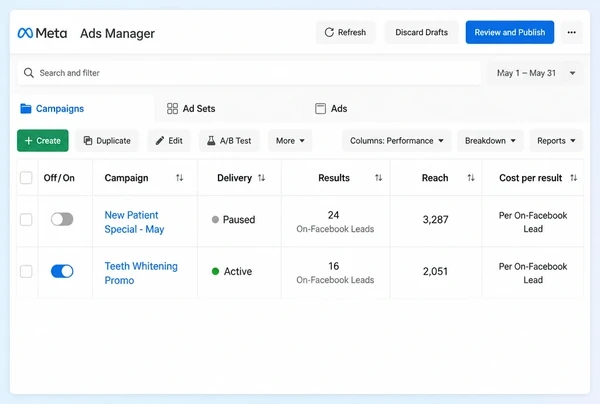Click the A/B Test flask icon
The image size is (600, 404).
tap(211, 141)
